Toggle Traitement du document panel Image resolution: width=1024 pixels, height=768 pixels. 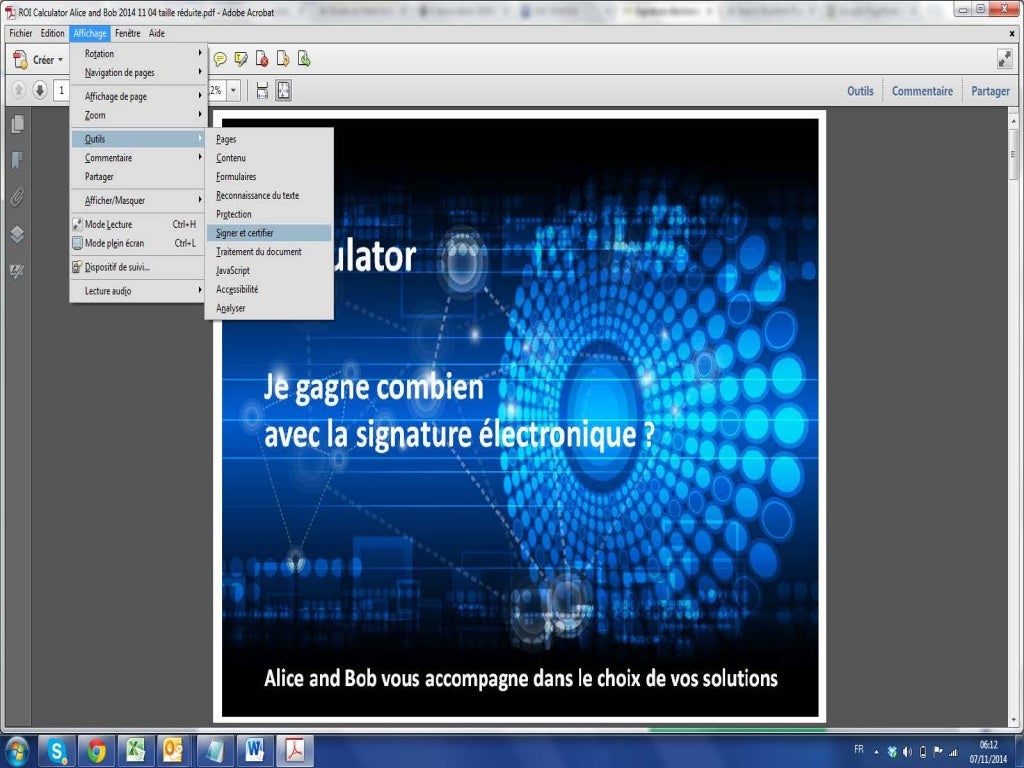(x=269, y=251)
